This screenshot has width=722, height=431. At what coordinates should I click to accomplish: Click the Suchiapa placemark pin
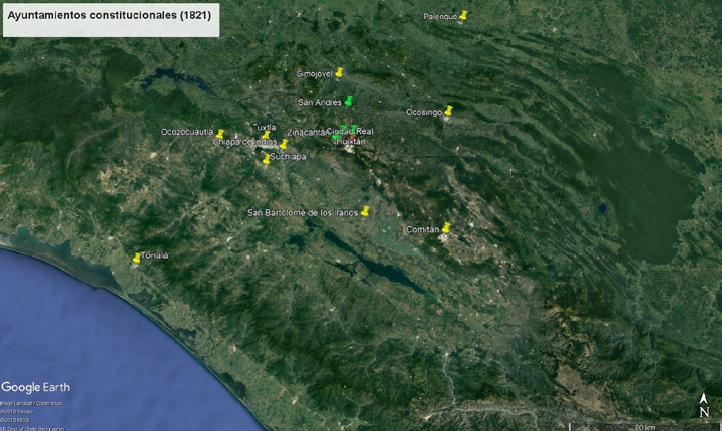click(266, 157)
